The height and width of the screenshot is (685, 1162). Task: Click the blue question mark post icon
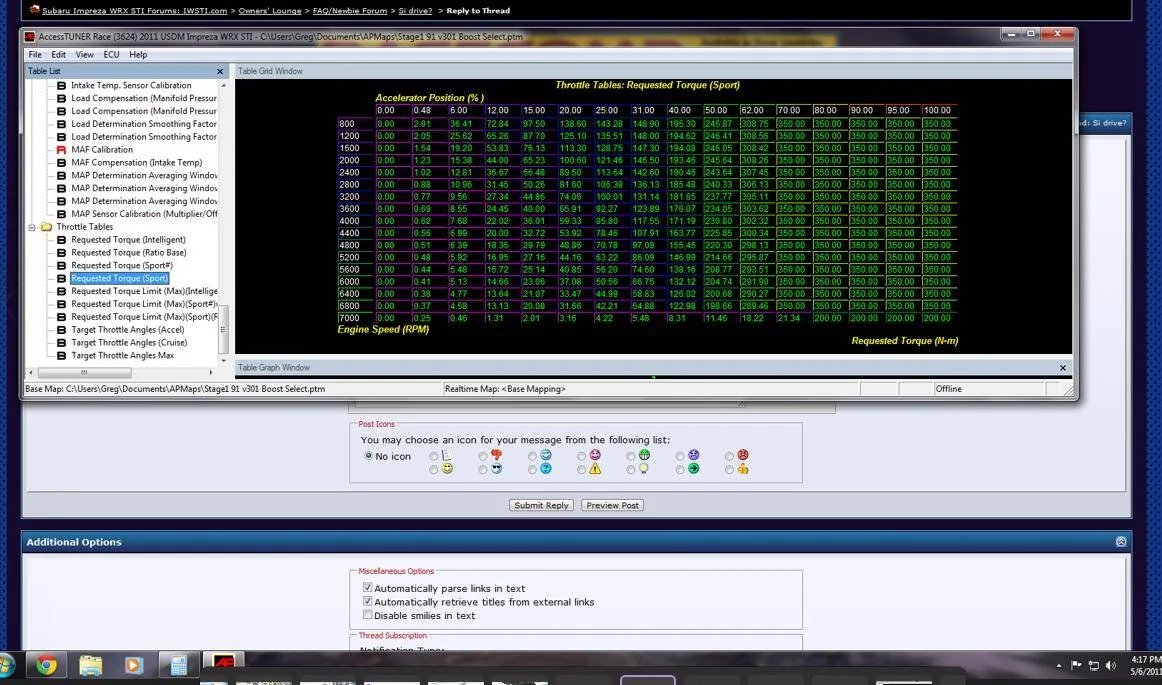pos(545,469)
